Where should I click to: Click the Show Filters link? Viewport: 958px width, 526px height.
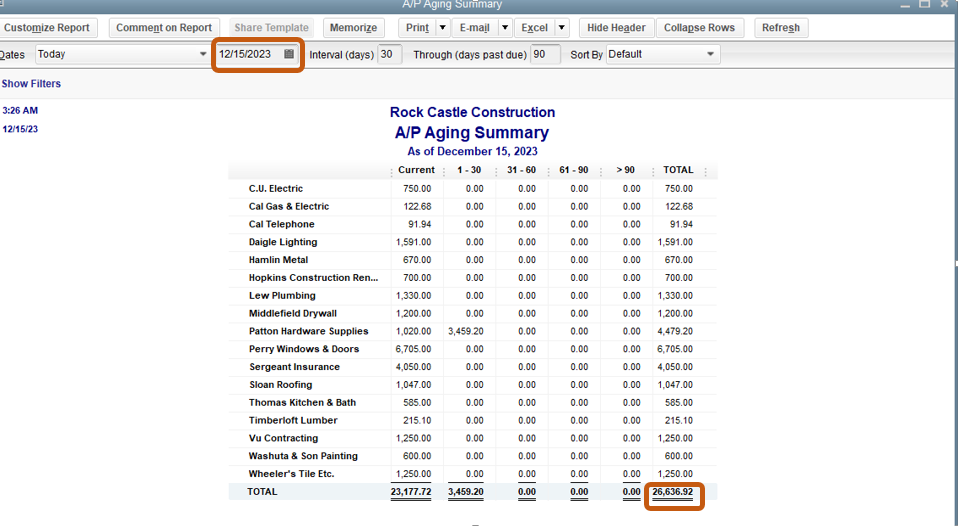[x=31, y=84]
